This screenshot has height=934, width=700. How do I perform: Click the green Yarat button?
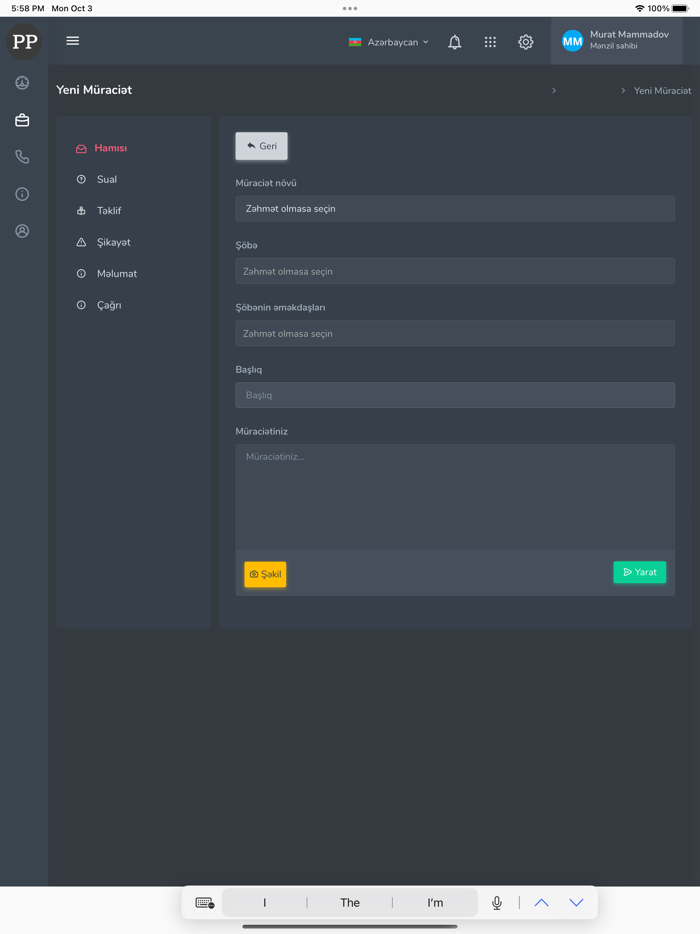tap(640, 572)
